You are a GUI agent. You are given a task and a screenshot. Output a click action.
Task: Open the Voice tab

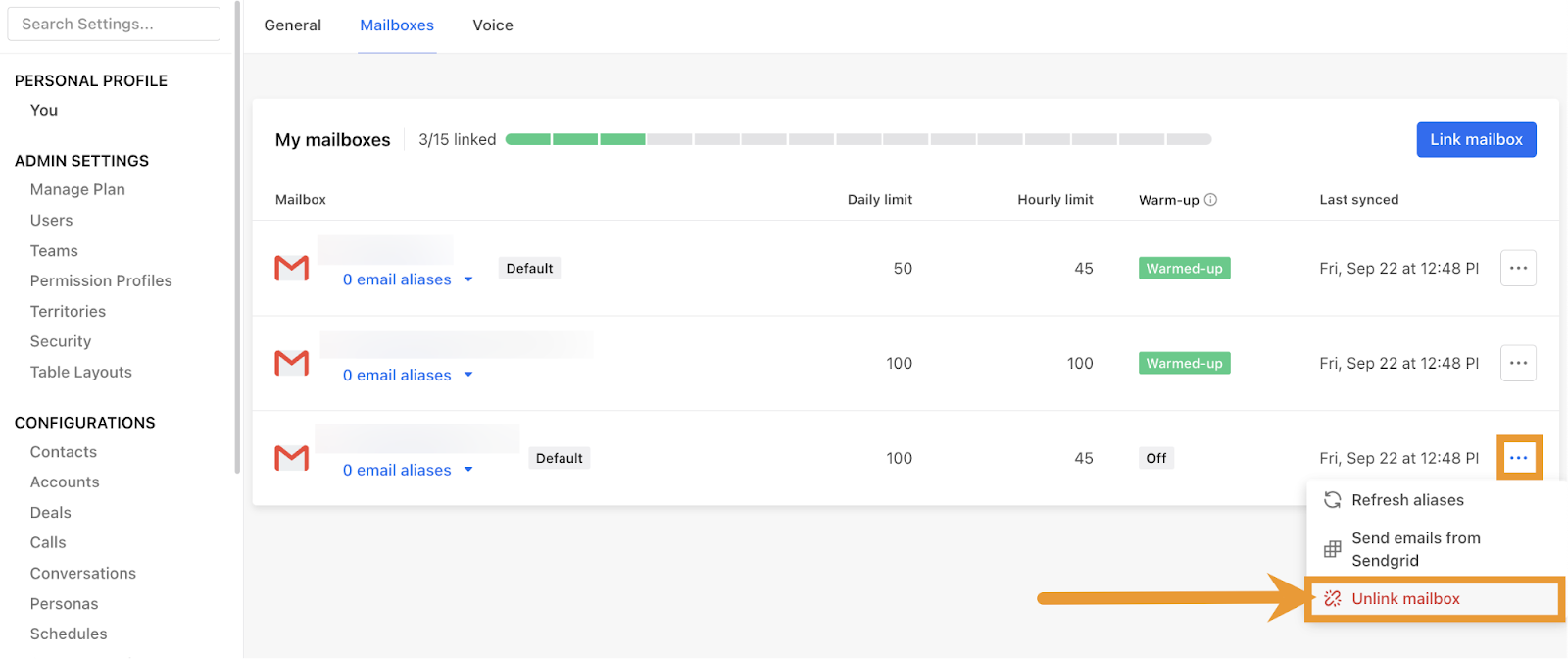click(492, 25)
